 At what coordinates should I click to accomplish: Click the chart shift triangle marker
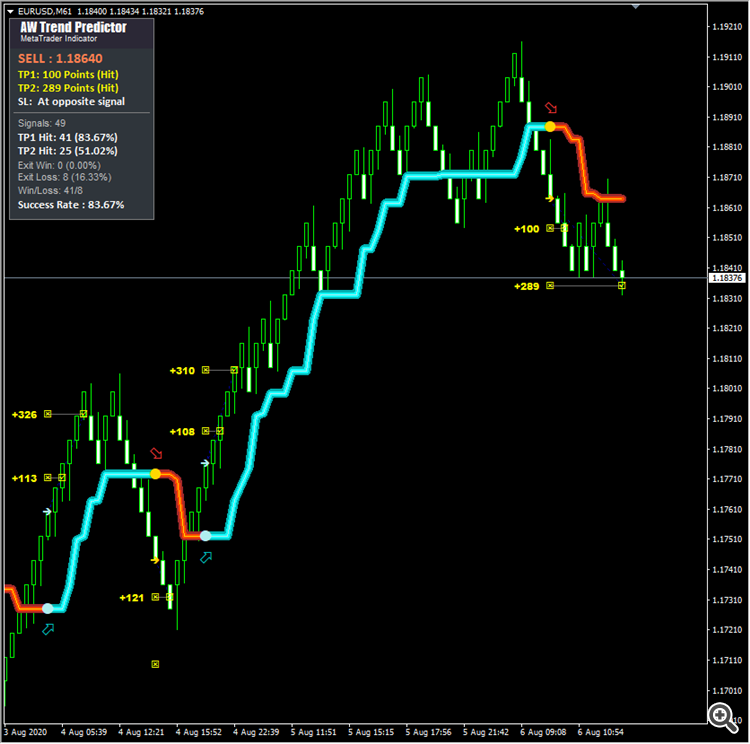click(635, 7)
